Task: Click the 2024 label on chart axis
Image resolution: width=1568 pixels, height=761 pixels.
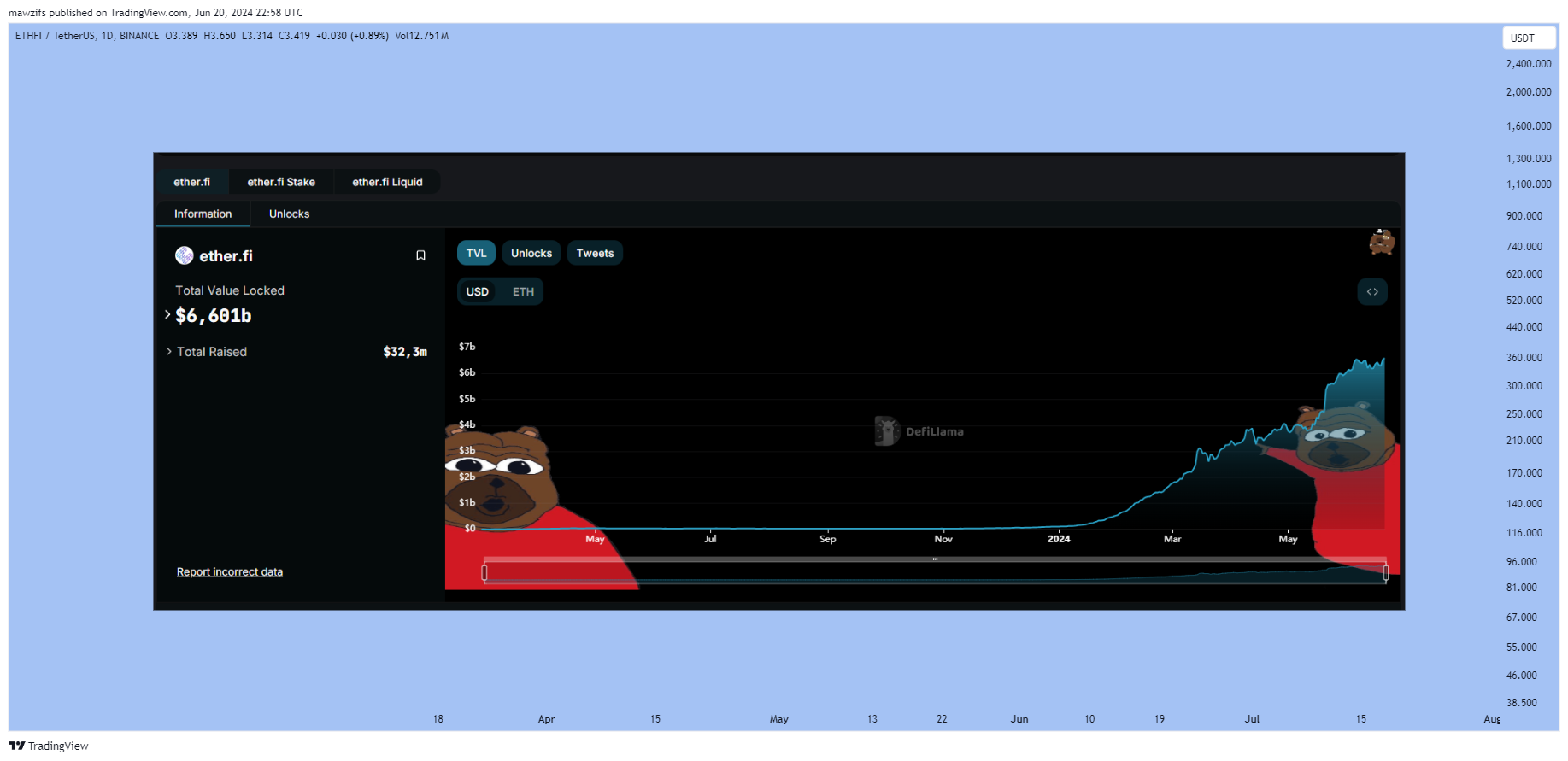Action: [1059, 539]
